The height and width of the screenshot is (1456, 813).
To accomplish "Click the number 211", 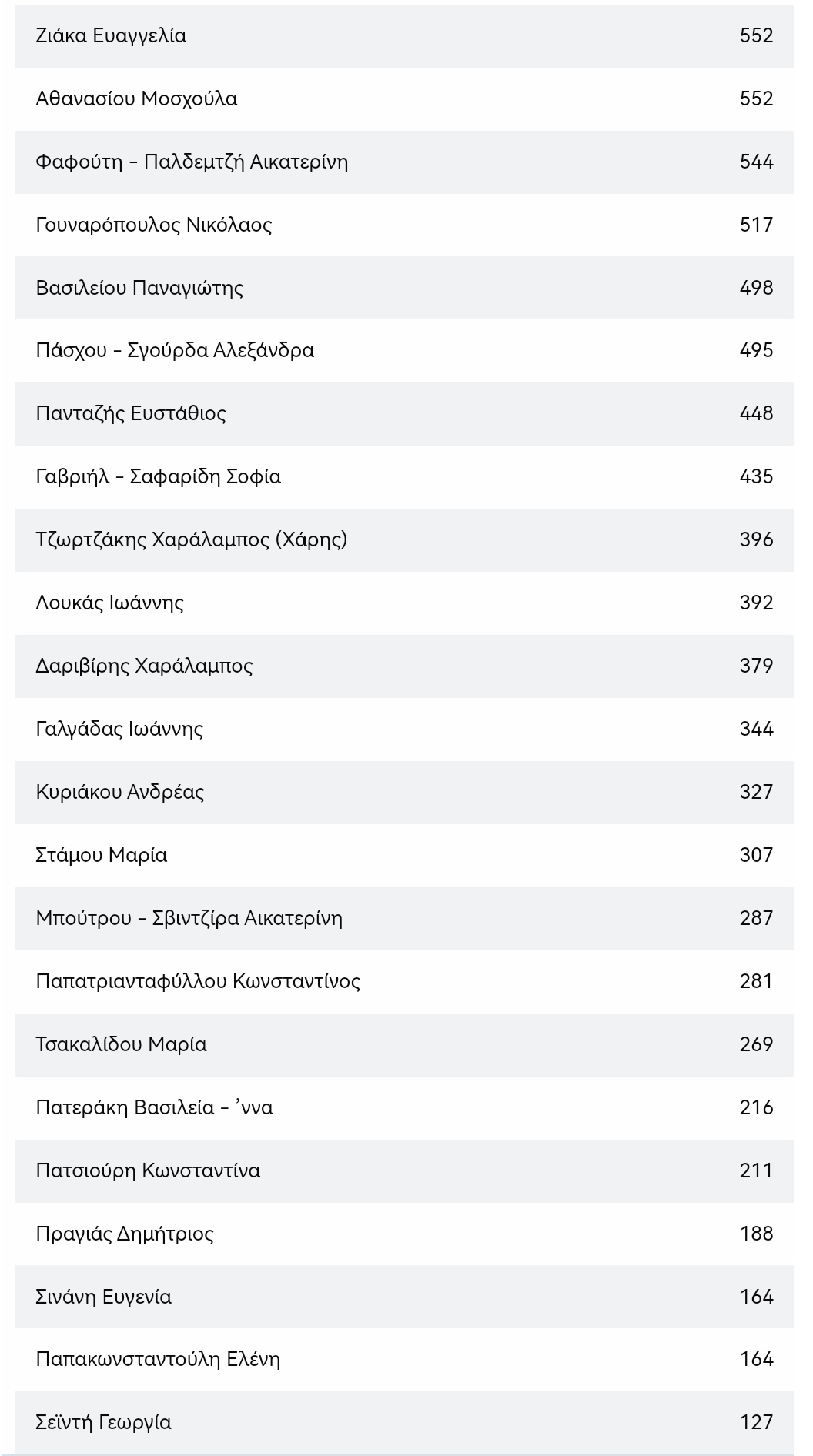I will [755, 1170].
